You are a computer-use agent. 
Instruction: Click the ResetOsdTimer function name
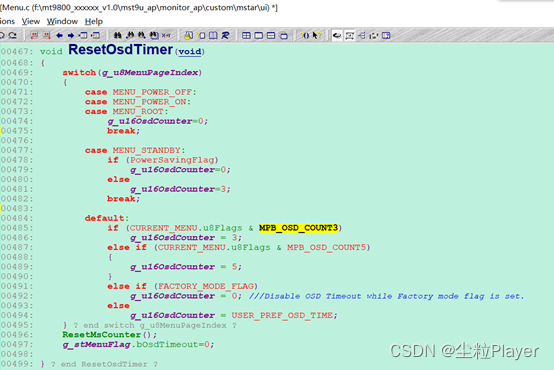click(120, 49)
